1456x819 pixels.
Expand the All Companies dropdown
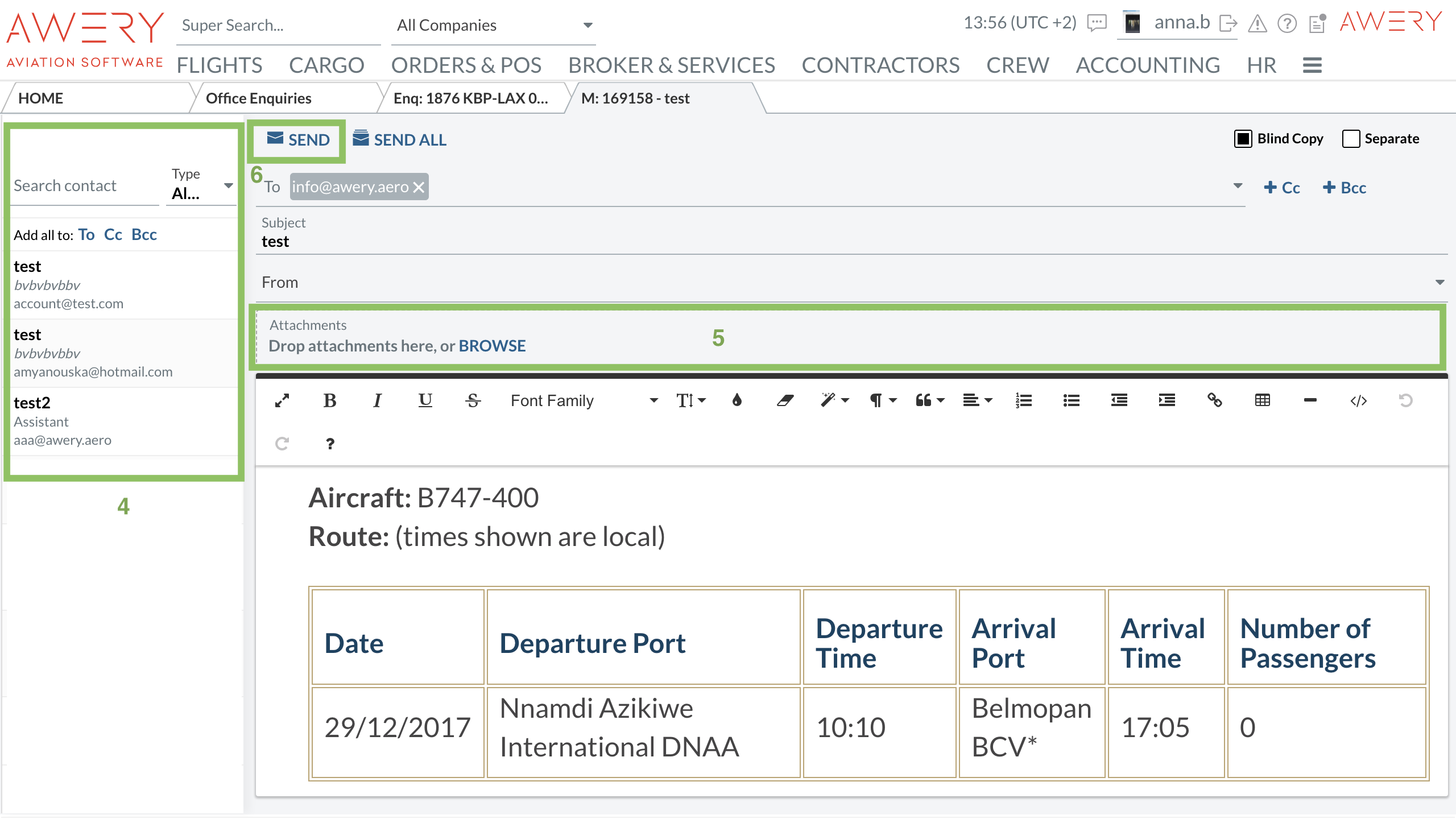tap(588, 26)
